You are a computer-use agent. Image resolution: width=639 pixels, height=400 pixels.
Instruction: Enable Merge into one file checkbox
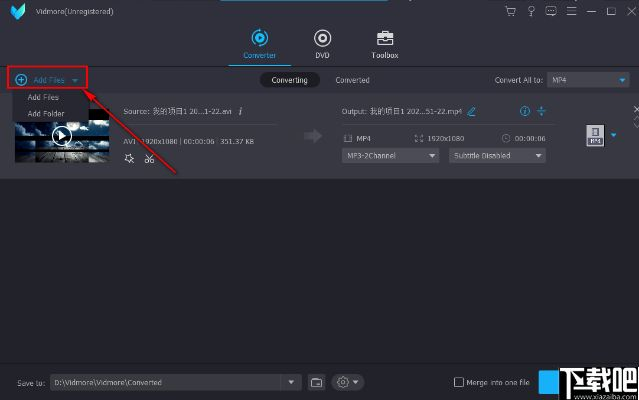pos(459,382)
